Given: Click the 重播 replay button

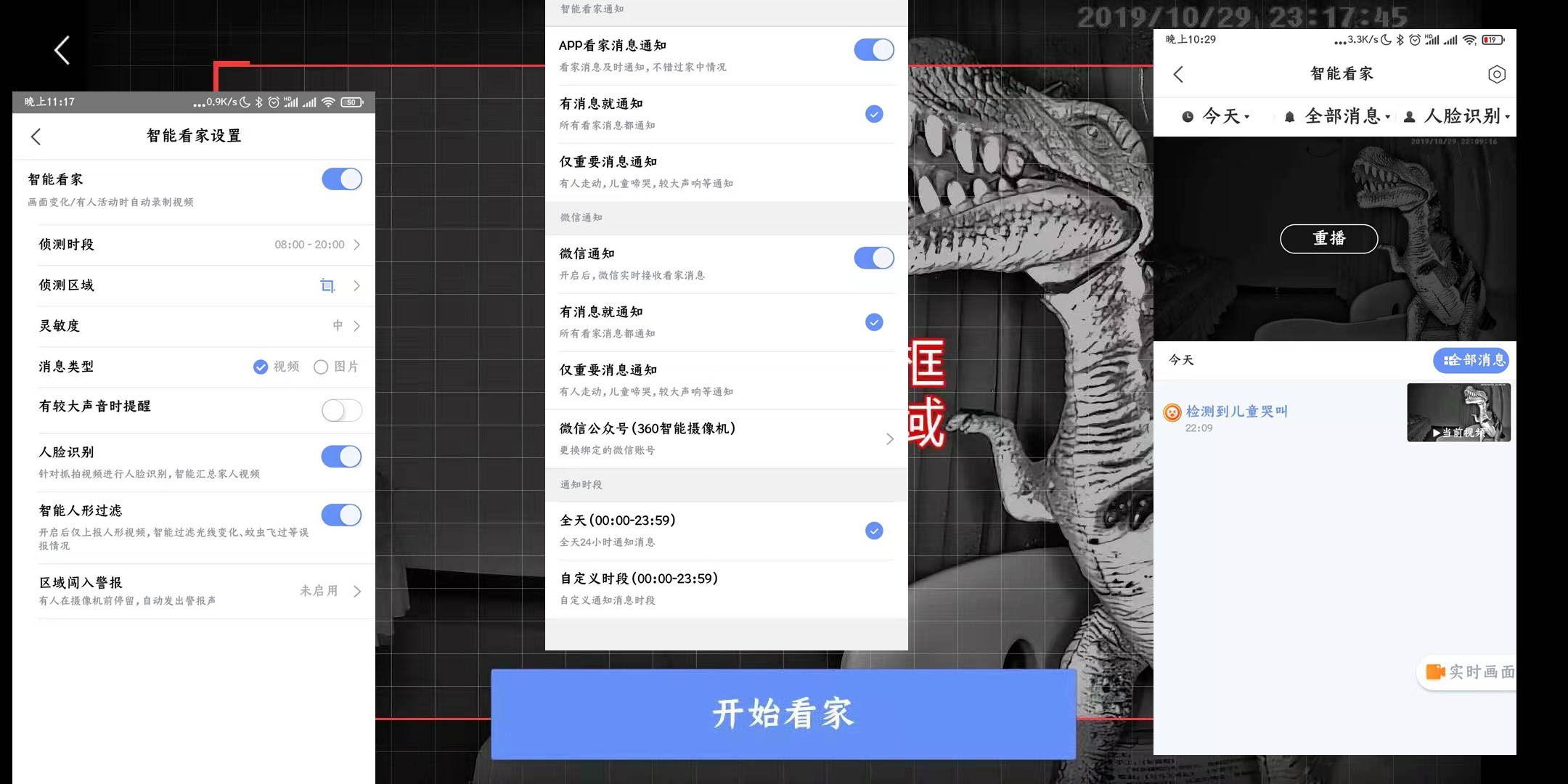Looking at the screenshot, I should pos(1328,238).
